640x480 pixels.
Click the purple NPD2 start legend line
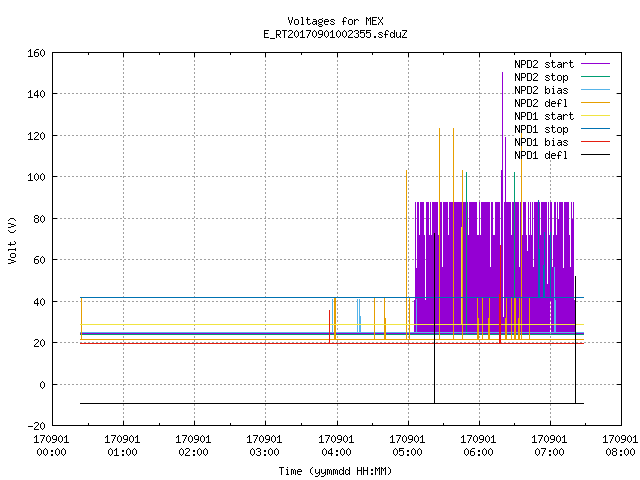[596, 64]
